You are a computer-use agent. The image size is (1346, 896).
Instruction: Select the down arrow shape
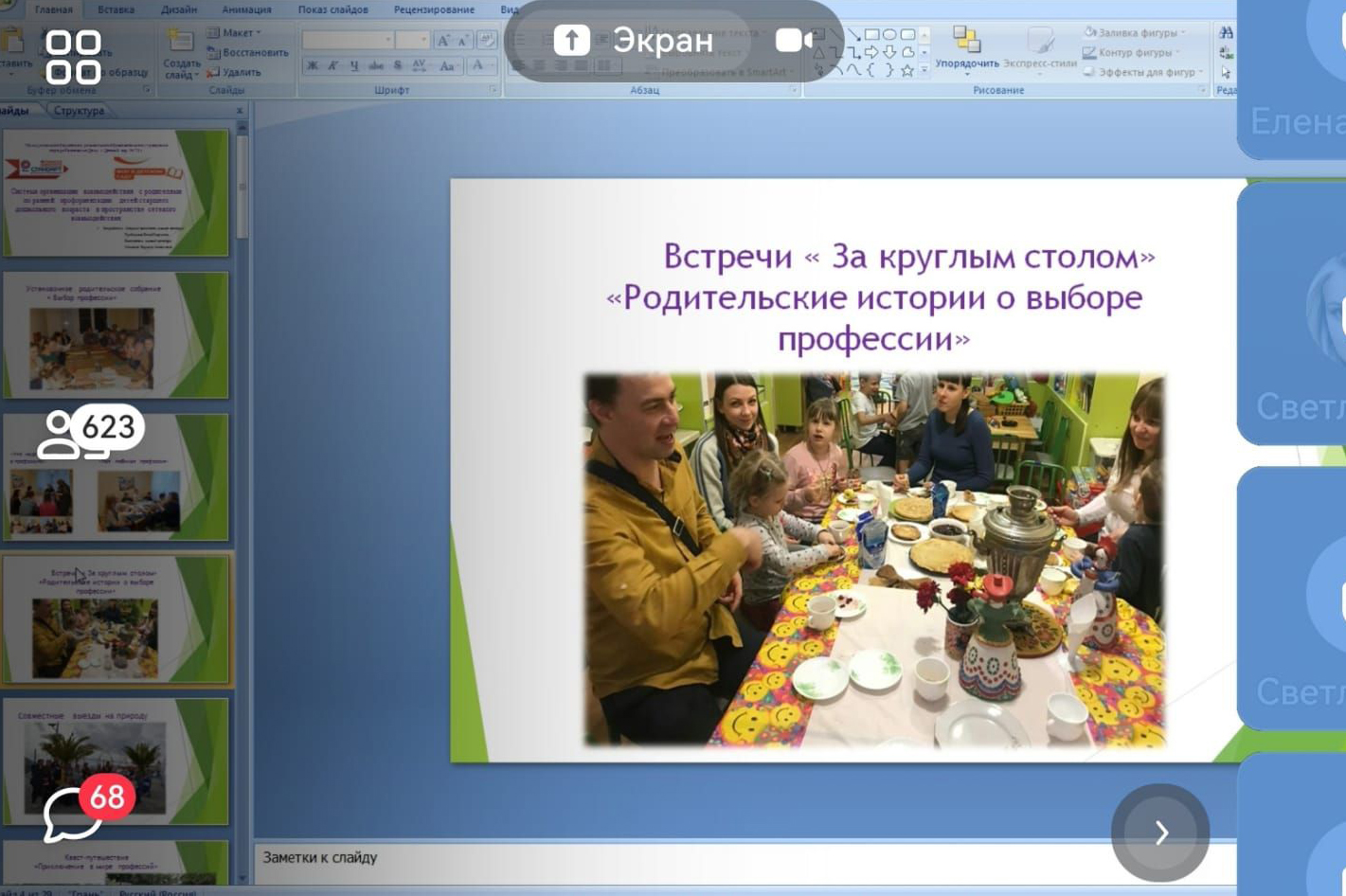[889, 52]
